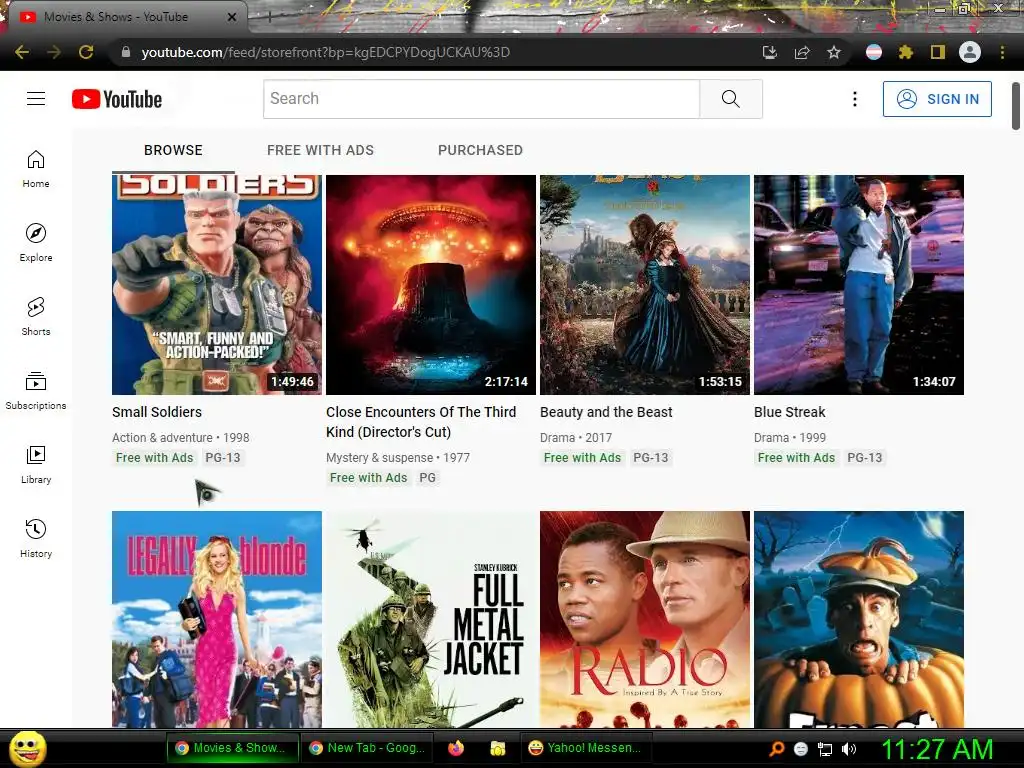
Task: Click in the YouTube search field
Action: click(x=481, y=99)
